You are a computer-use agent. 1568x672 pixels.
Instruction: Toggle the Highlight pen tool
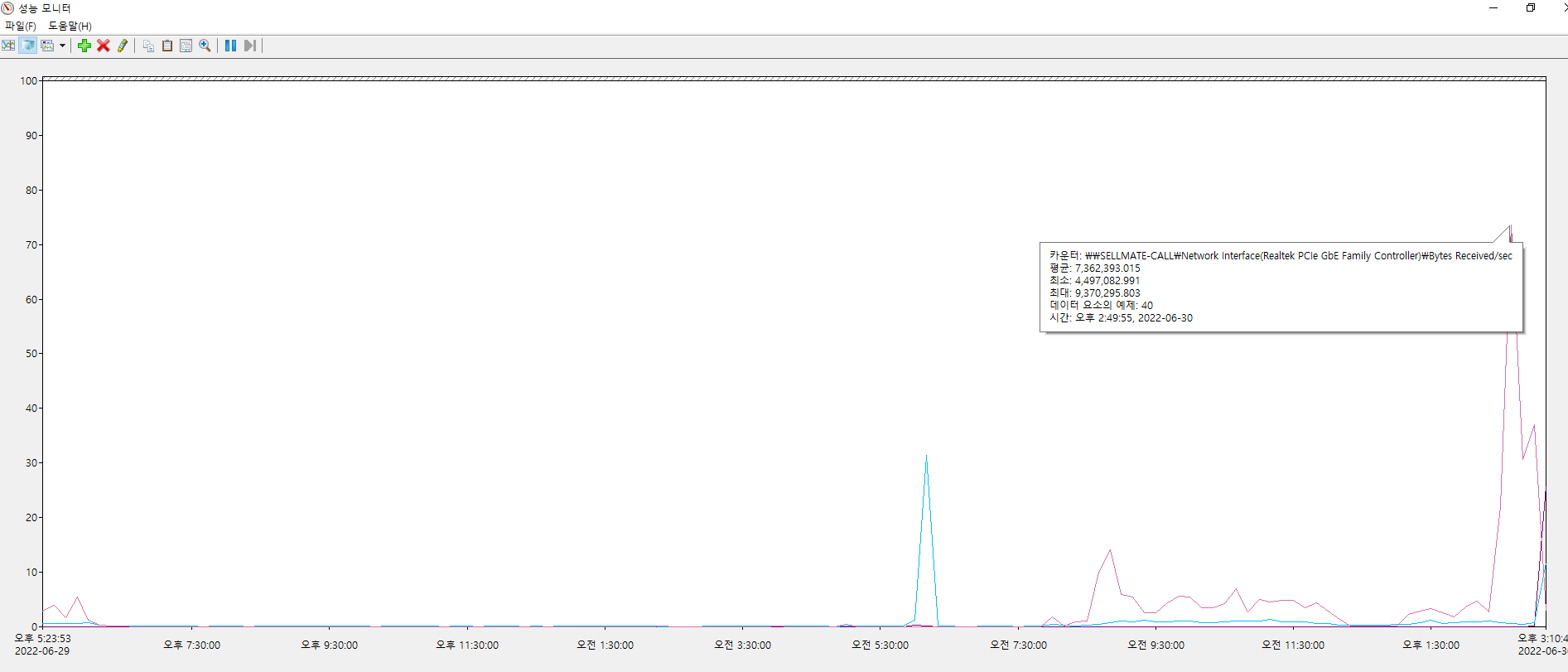(x=123, y=46)
